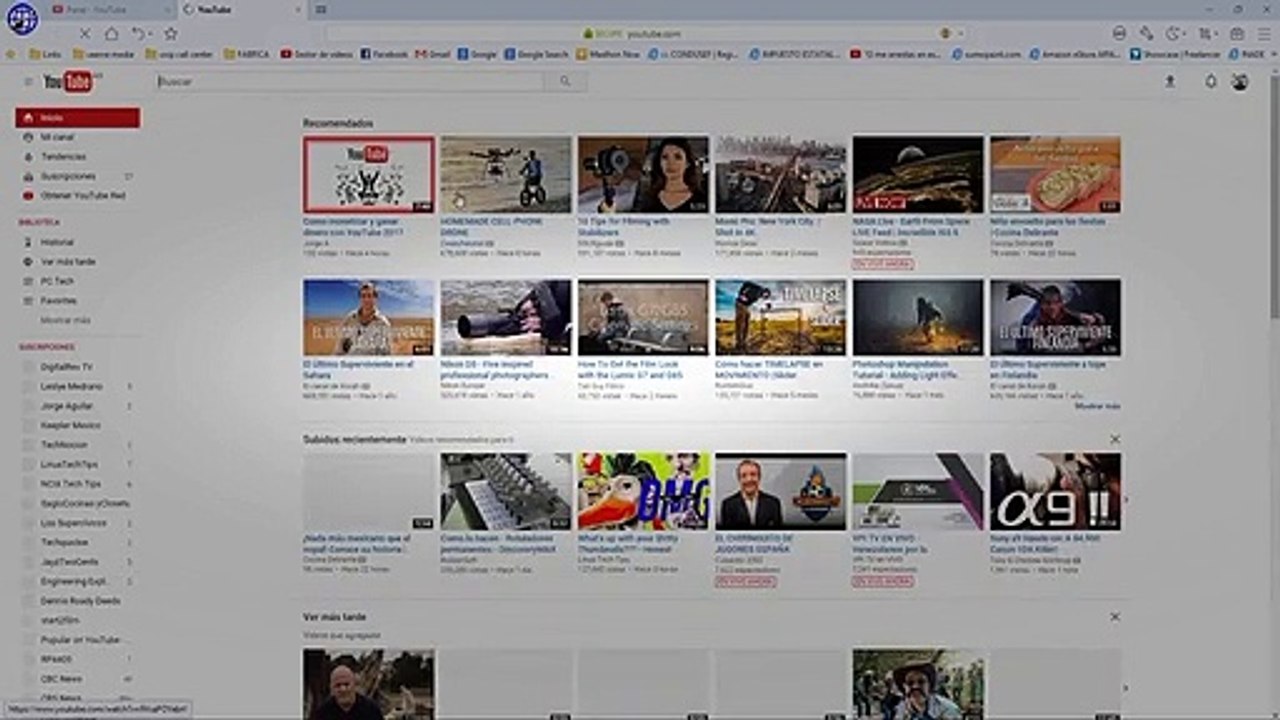Open Engineering Explained subscription channel

point(77,581)
